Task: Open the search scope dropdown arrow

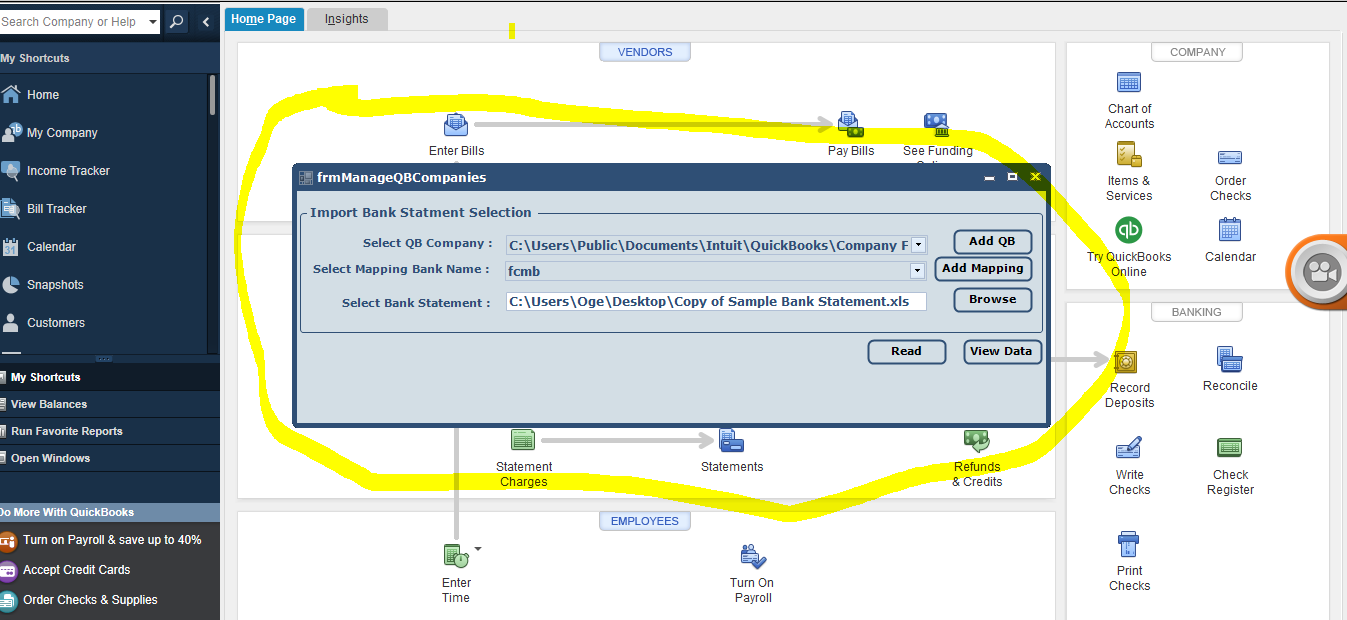Action: click(x=152, y=21)
